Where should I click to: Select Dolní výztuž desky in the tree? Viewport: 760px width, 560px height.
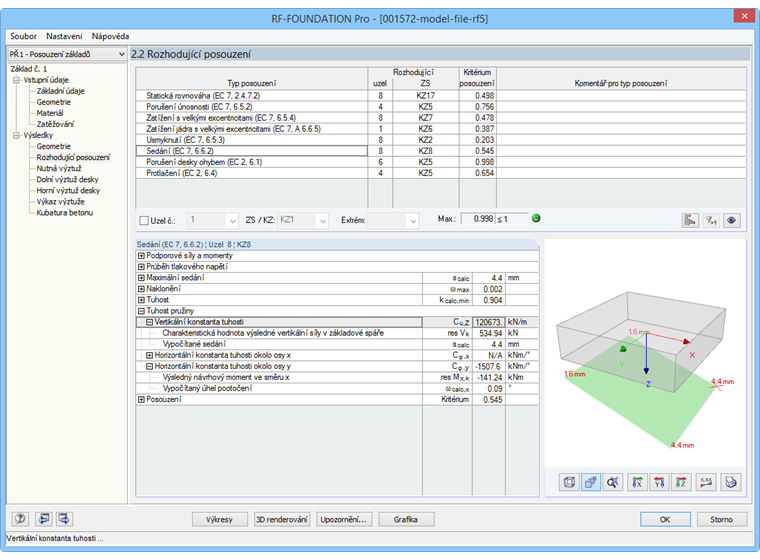coord(67,179)
